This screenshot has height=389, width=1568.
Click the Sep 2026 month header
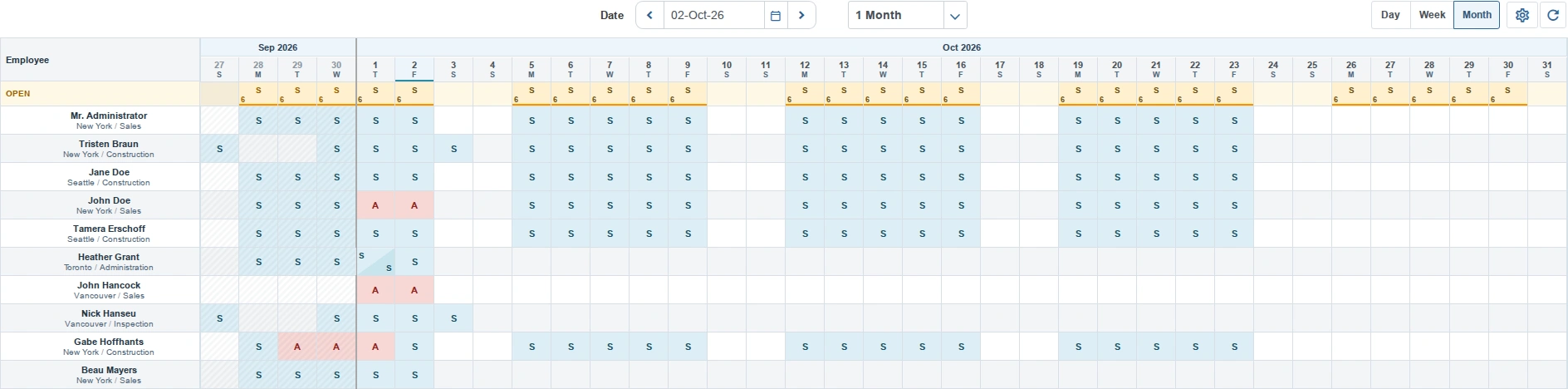click(x=278, y=47)
